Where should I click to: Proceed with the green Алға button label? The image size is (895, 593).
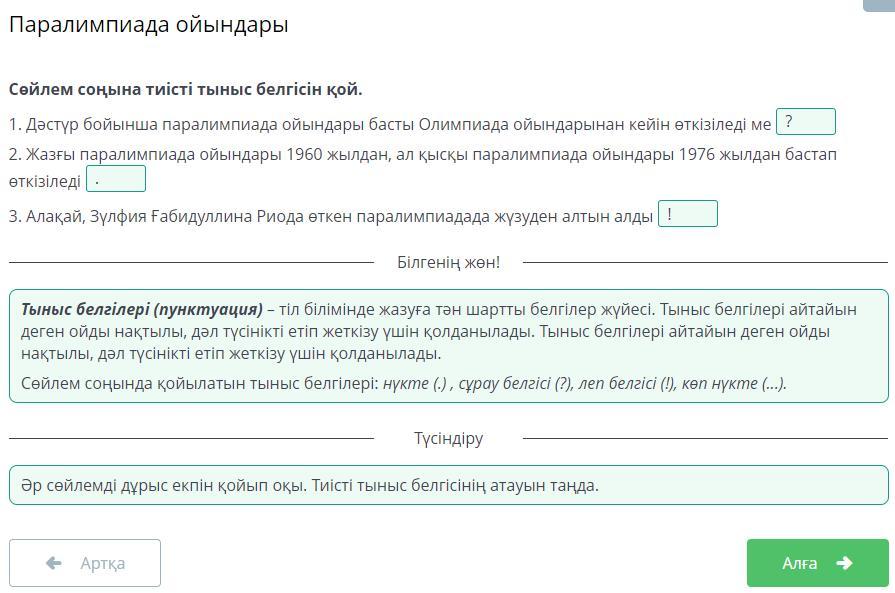tap(799, 563)
